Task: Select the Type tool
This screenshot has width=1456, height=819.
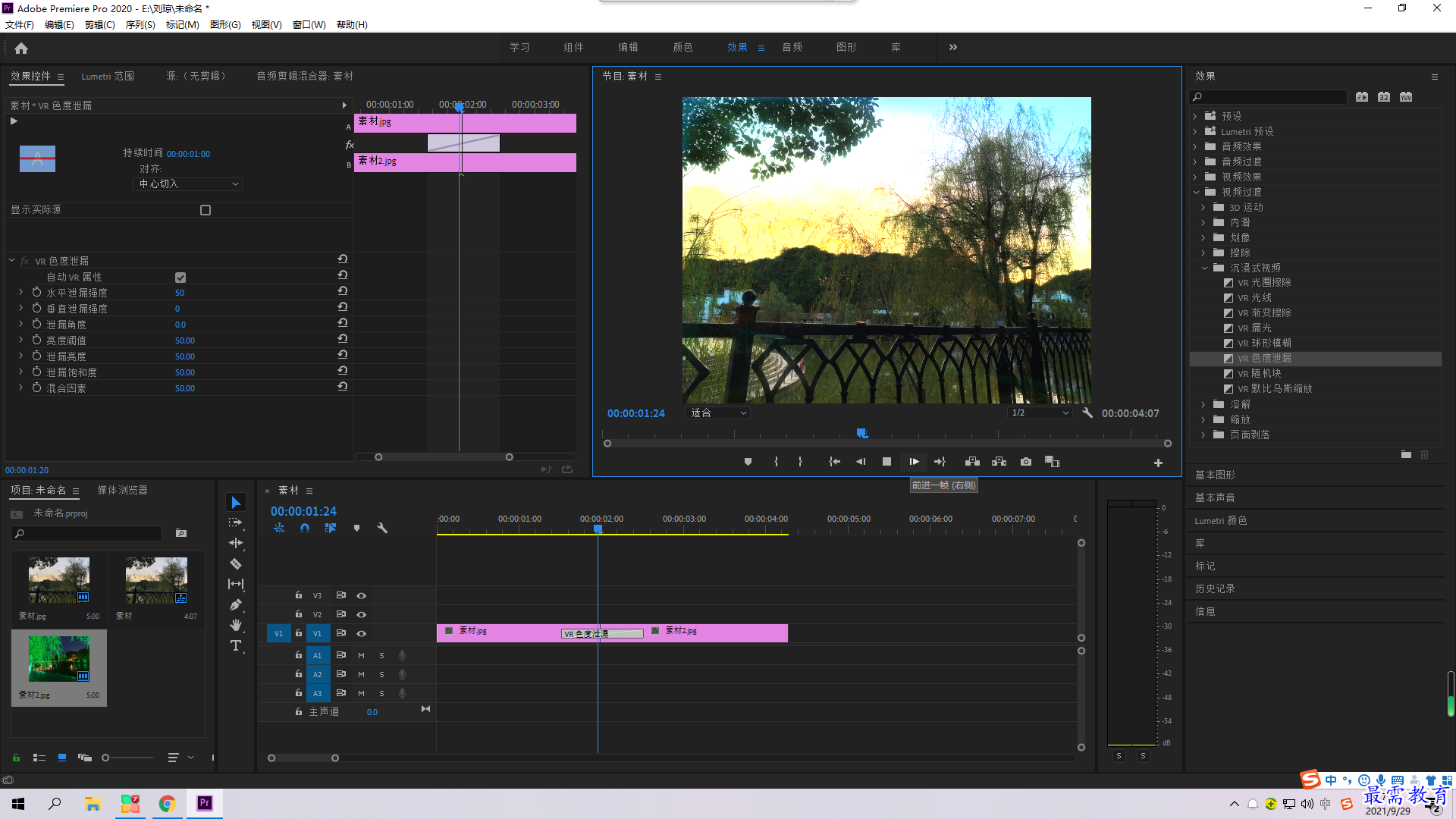Action: (x=236, y=645)
